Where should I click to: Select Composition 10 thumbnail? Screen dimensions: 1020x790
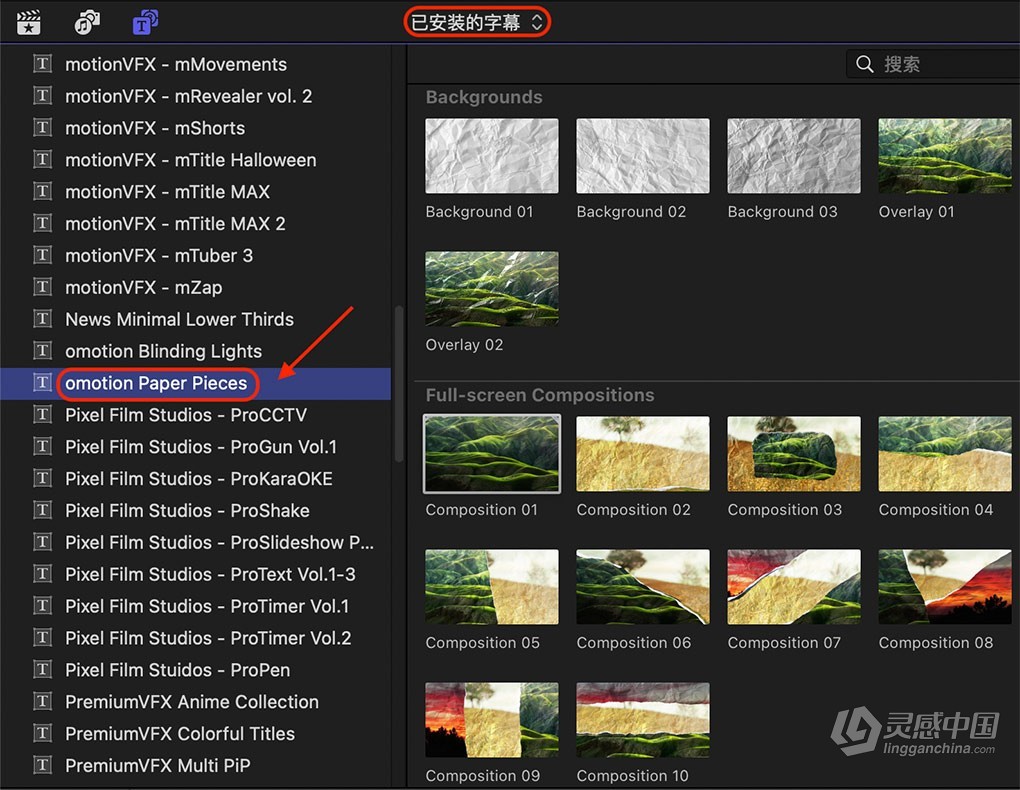pyautogui.click(x=643, y=720)
